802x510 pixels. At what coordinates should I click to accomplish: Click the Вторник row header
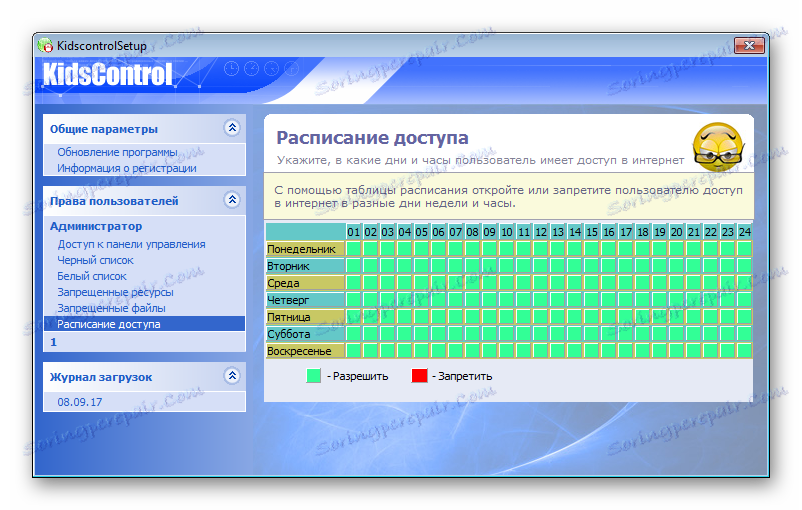[305, 266]
